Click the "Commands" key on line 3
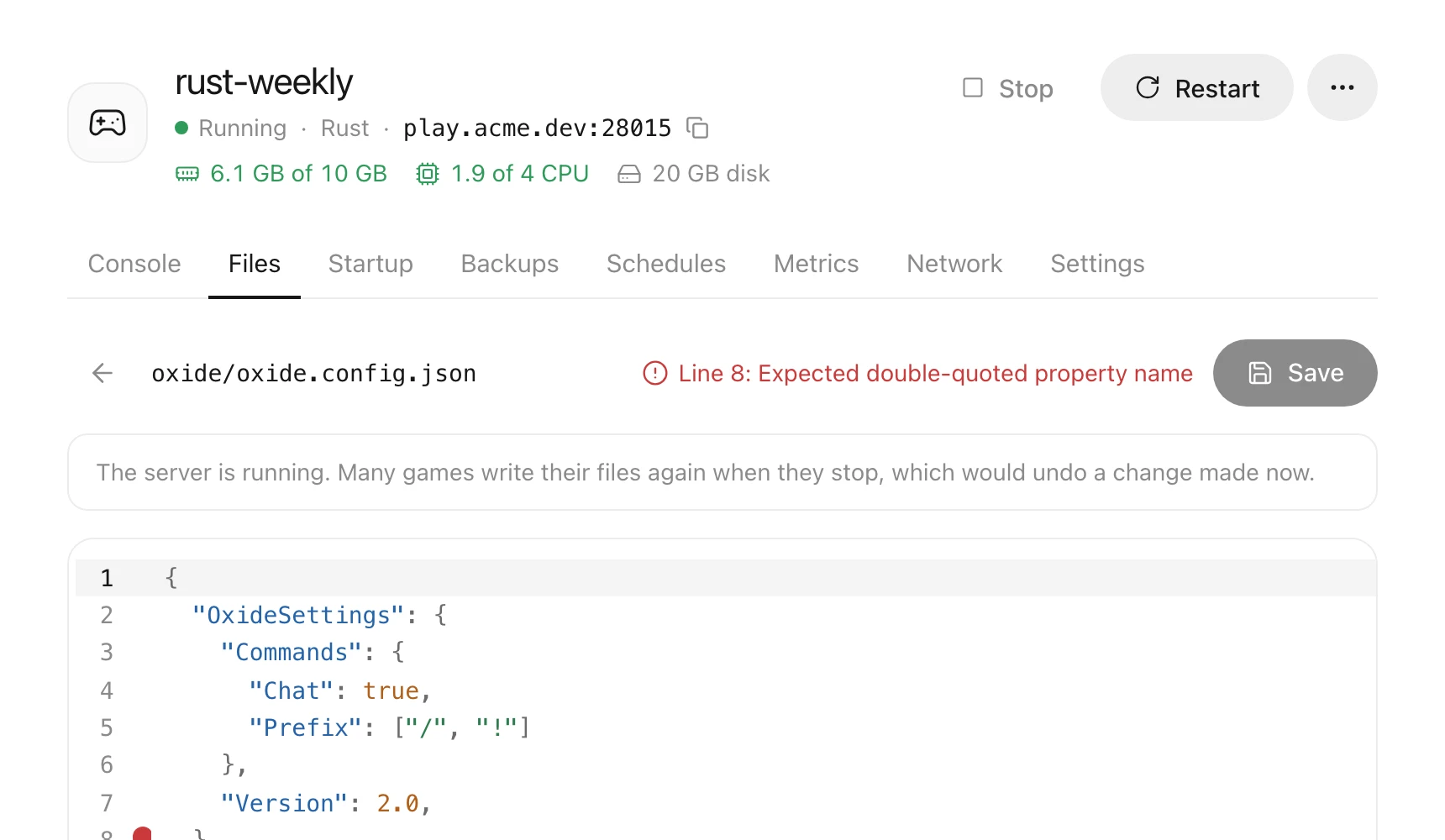 pyautogui.click(x=292, y=653)
